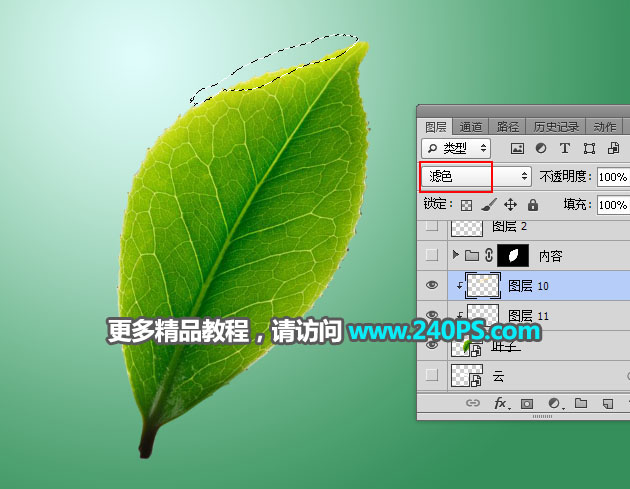Select the 内容 group name
Screen dimensions: 630x489
pyautogui.click(x=550, y=256)
